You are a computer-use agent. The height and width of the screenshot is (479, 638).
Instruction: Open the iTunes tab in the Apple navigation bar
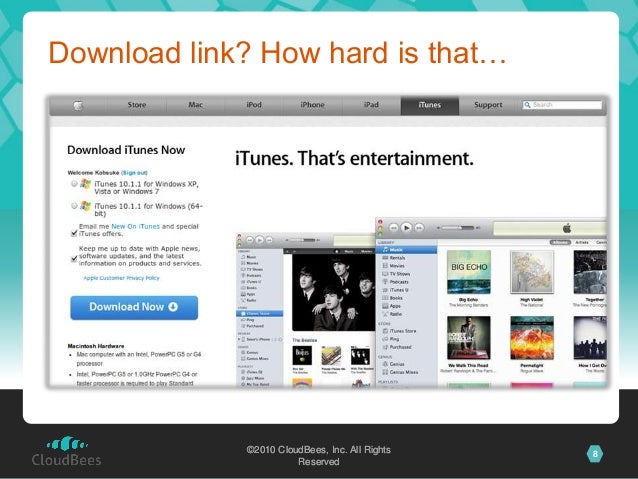click(430, 105)
